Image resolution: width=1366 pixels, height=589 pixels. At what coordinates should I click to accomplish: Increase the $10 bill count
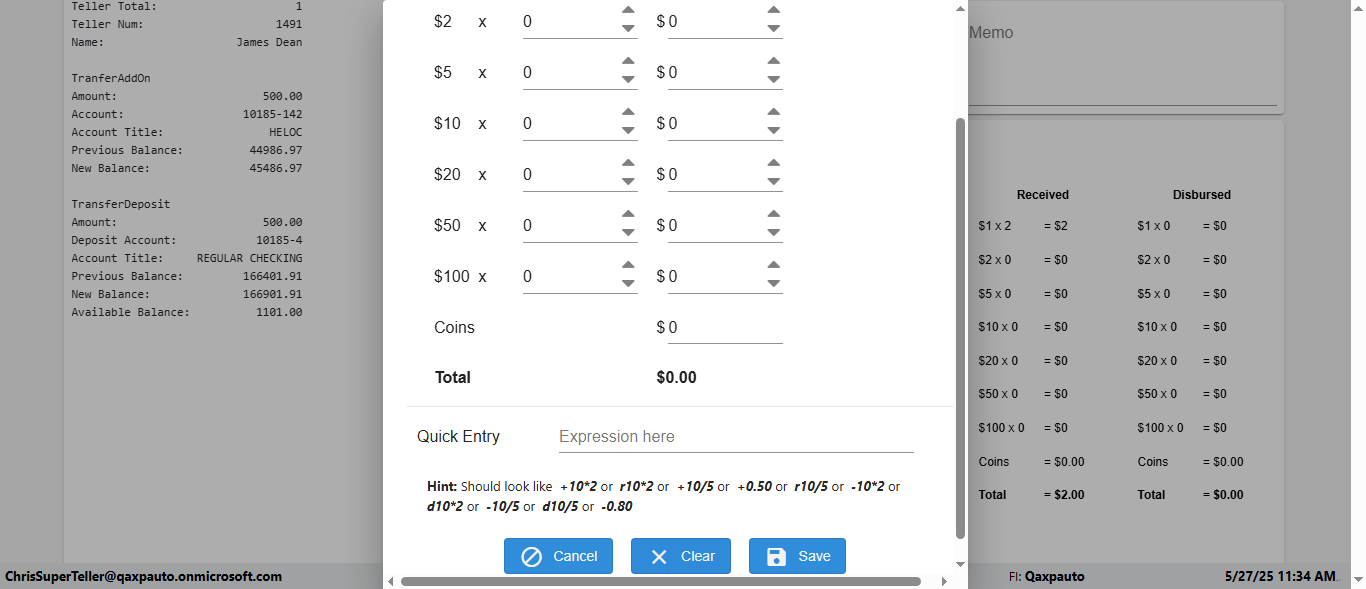tap(628, 113)
